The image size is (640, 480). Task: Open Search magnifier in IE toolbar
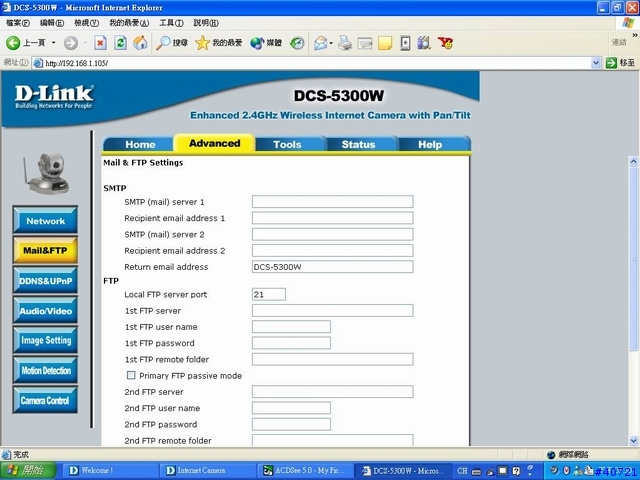point(163,42)
